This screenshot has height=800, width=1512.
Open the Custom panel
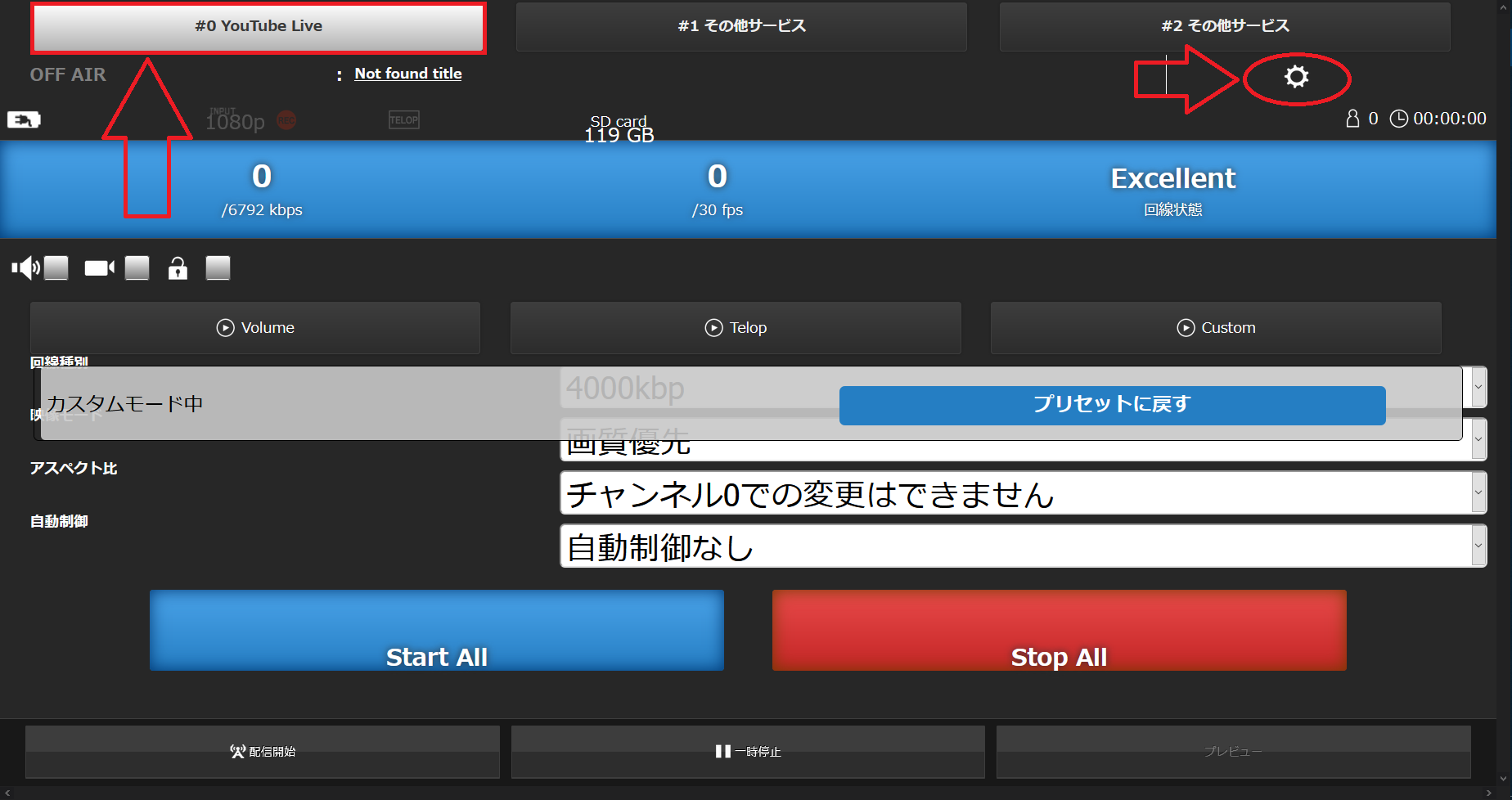coord(1216,328)
